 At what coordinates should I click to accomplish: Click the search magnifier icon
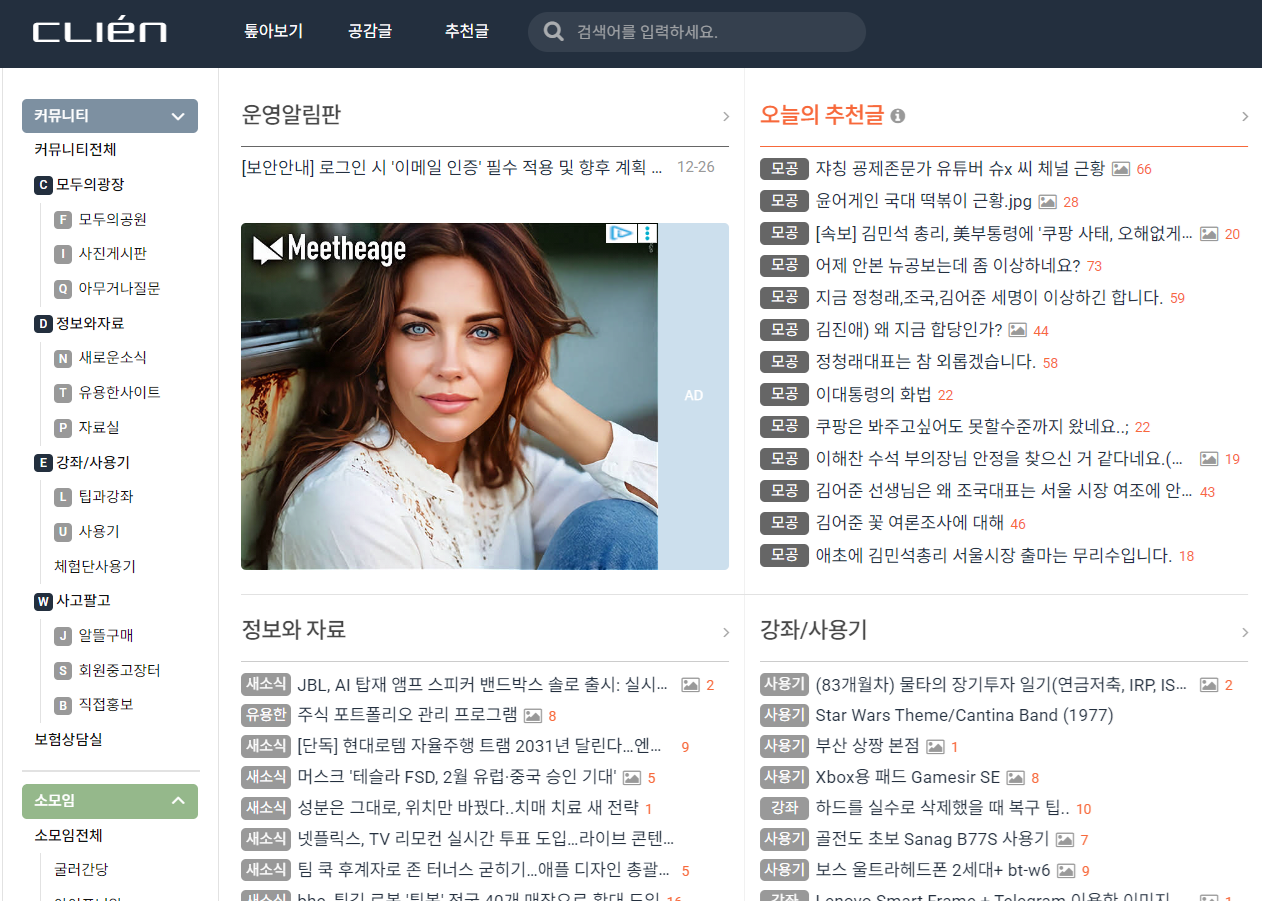coord(553,32)
